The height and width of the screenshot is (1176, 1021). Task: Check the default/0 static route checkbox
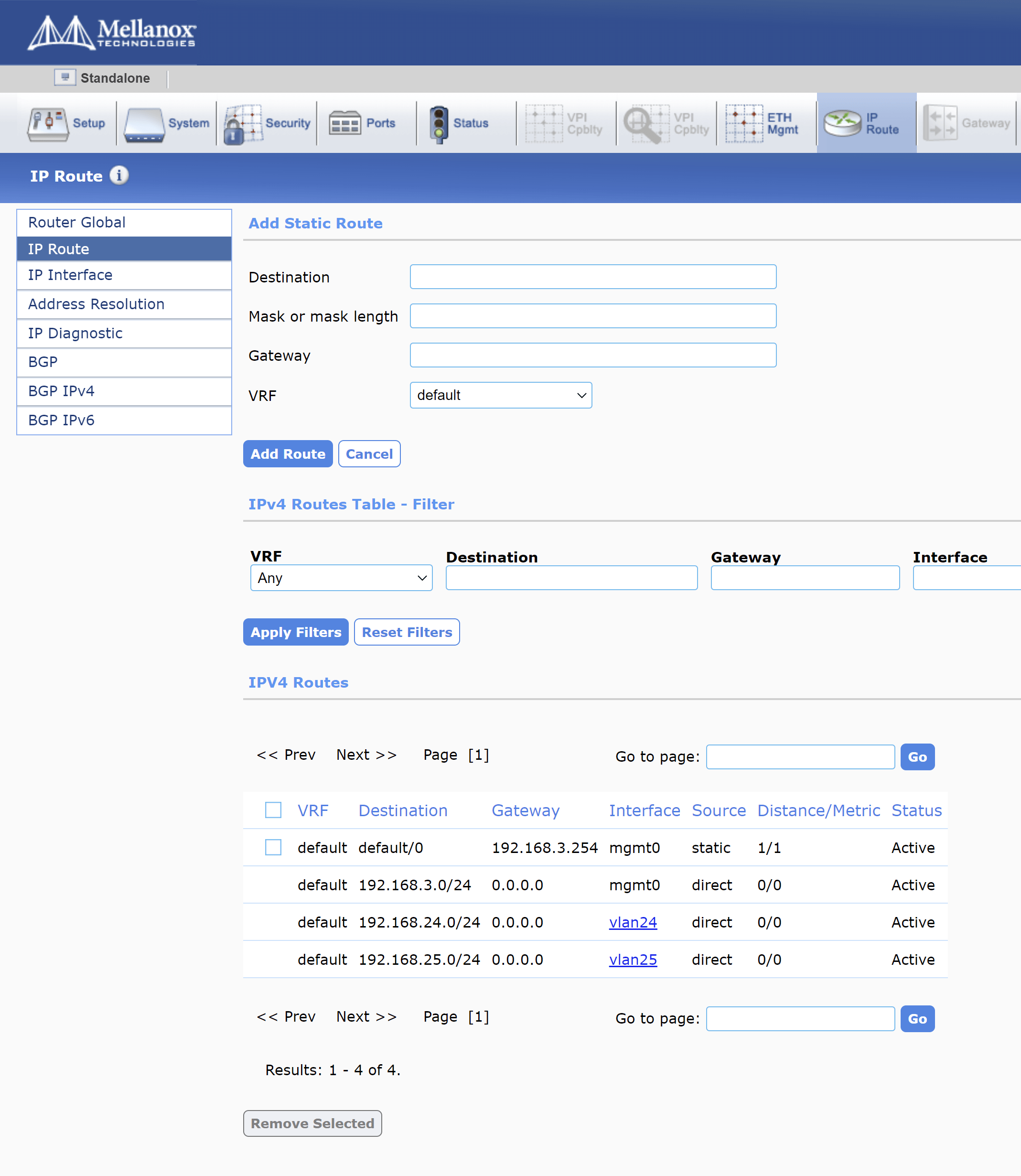click(273, 847)
